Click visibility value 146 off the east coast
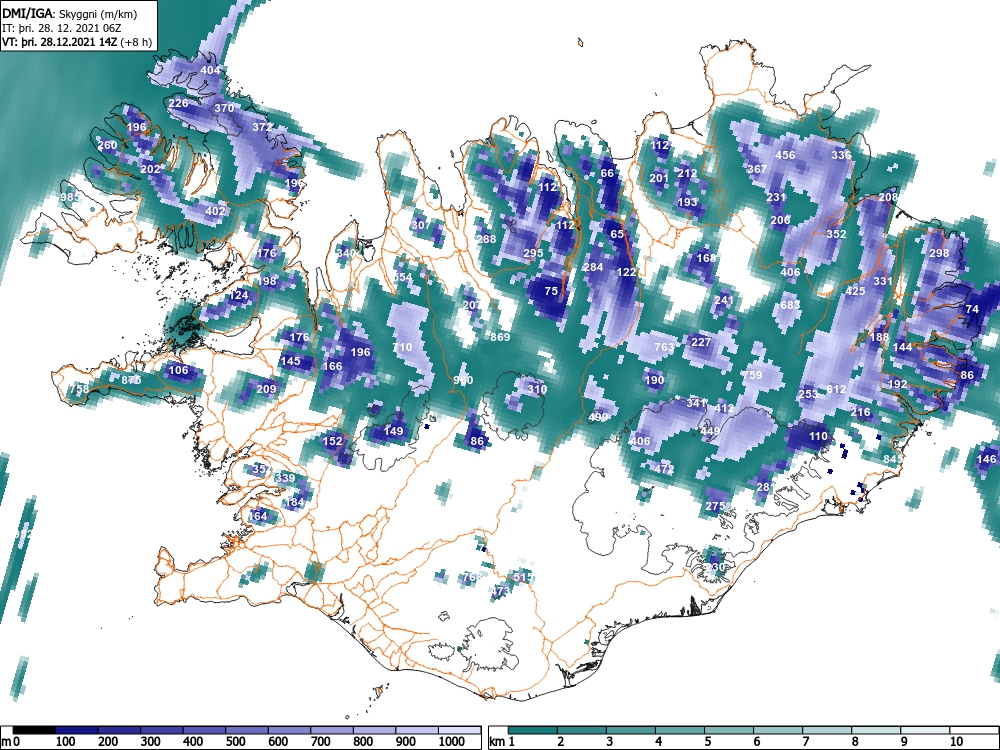1000x750 pixels. pyautogui.click(x=986, y=459)
